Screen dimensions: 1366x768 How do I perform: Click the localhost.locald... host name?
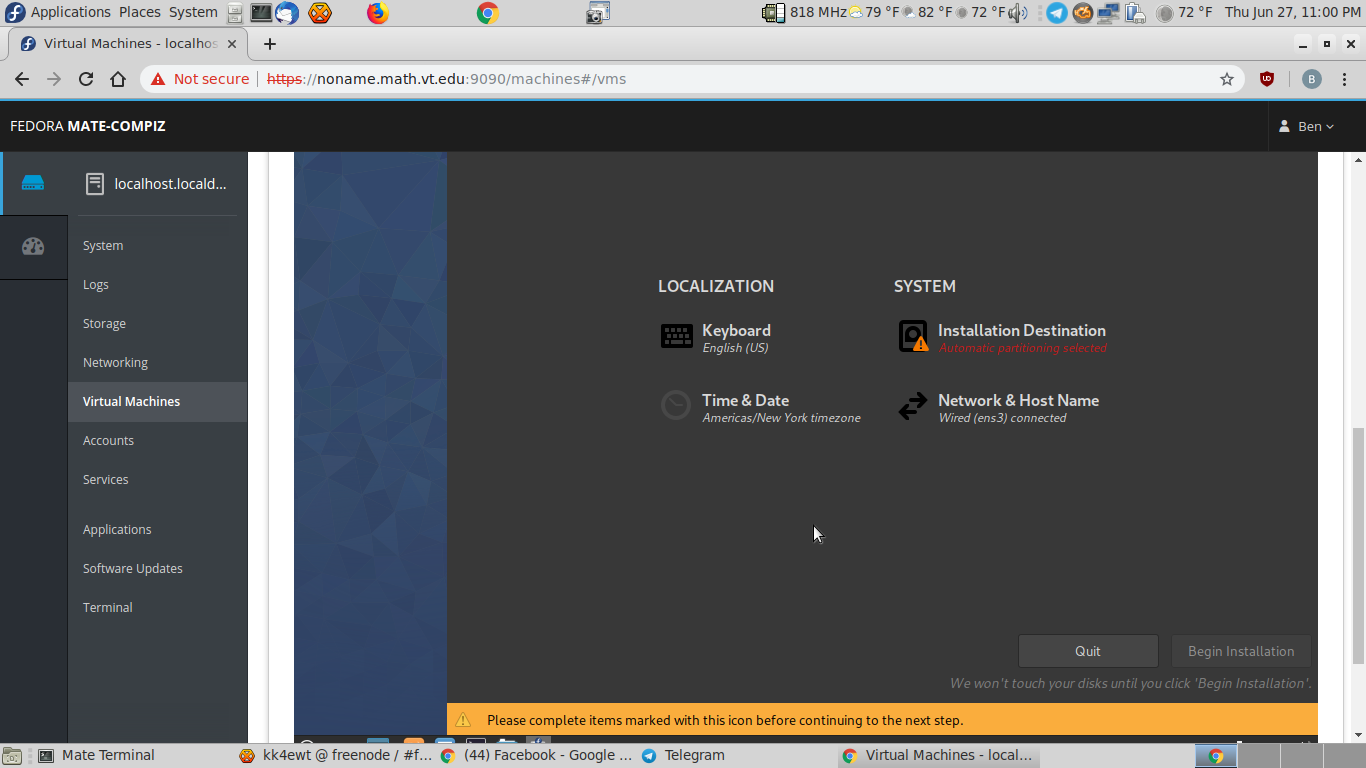point(171,184)
